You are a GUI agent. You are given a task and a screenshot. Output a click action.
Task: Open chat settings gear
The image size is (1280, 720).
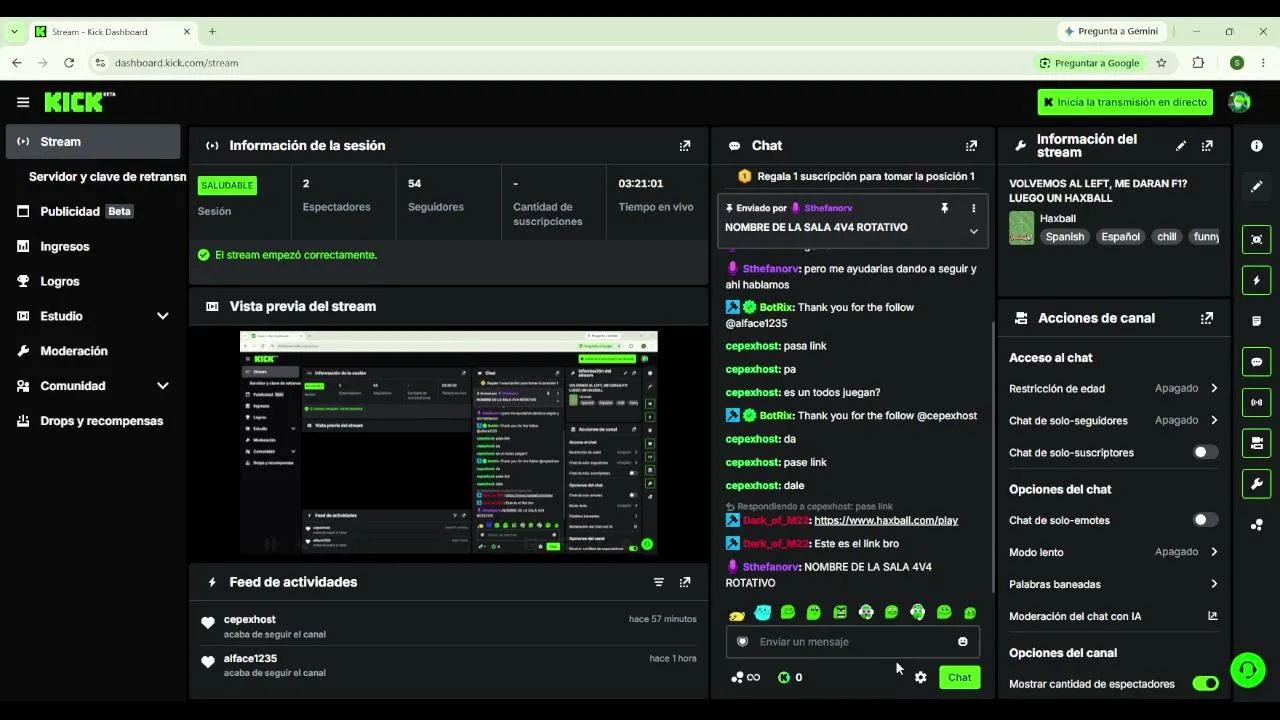point(920,677)
